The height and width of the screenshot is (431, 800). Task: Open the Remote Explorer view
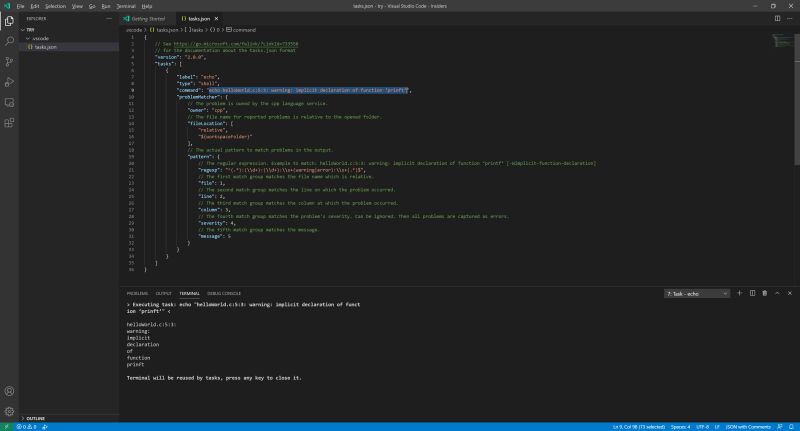(x=9, y=103)
